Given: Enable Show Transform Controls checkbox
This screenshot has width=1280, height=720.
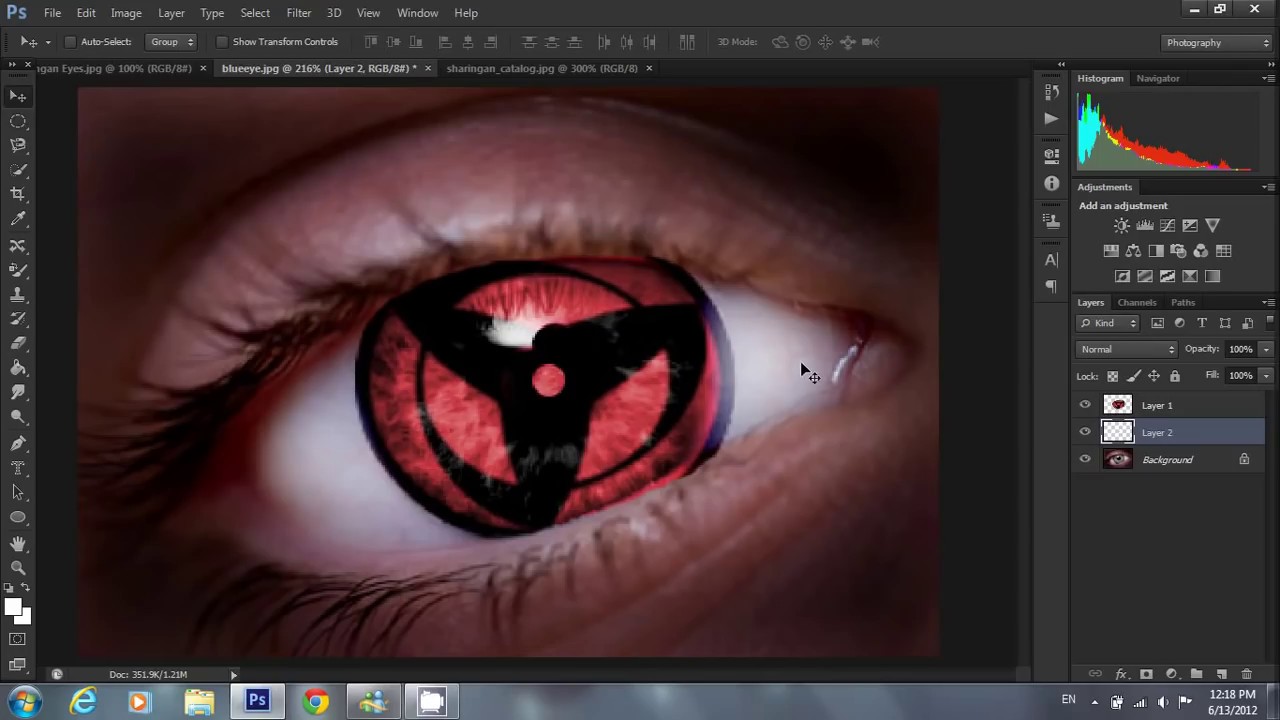Looking at the screenshot, I should tap(222, 42).
